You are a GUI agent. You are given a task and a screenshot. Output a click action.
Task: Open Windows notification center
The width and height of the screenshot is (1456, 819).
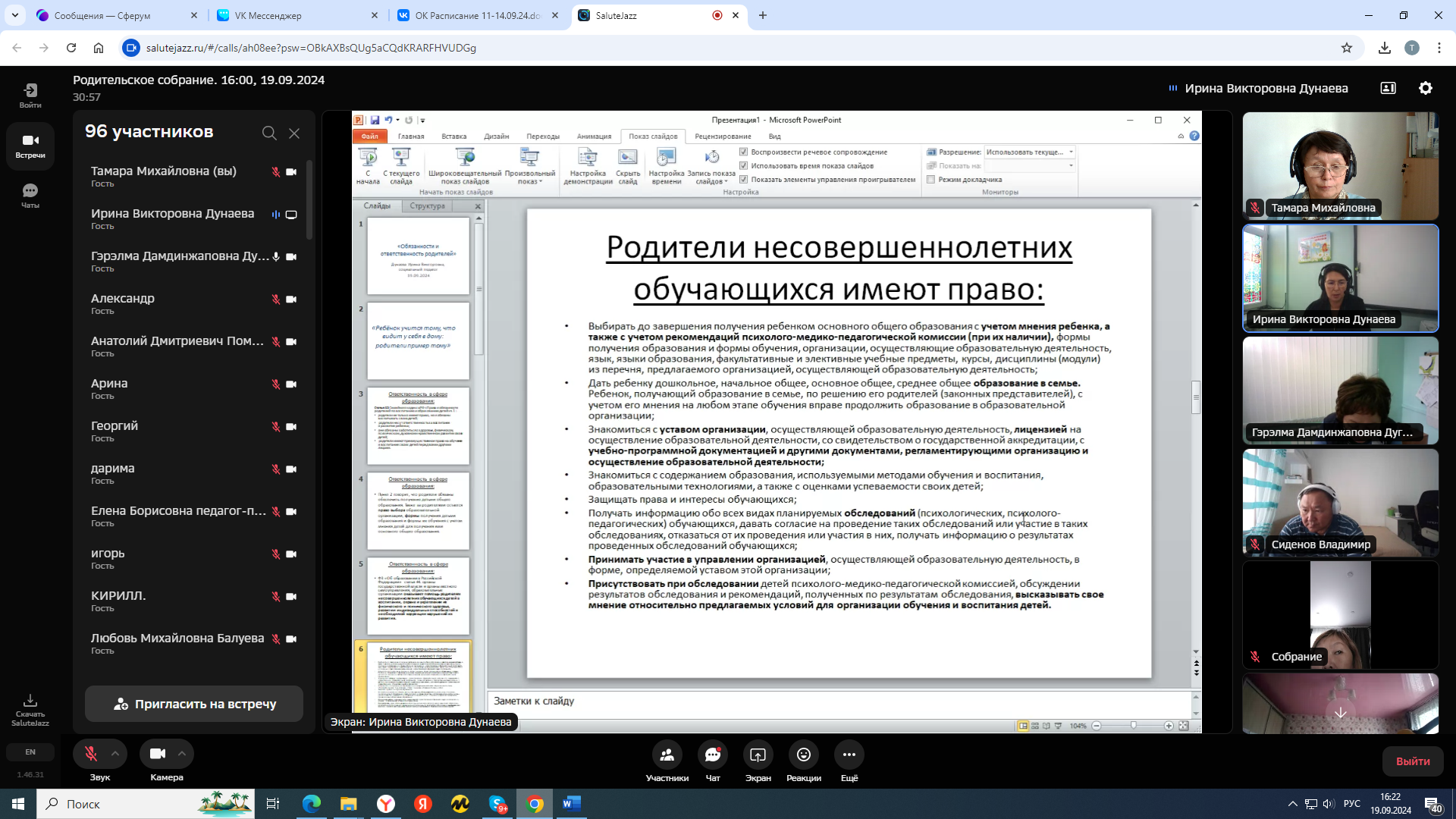(x=1432, y=805)
